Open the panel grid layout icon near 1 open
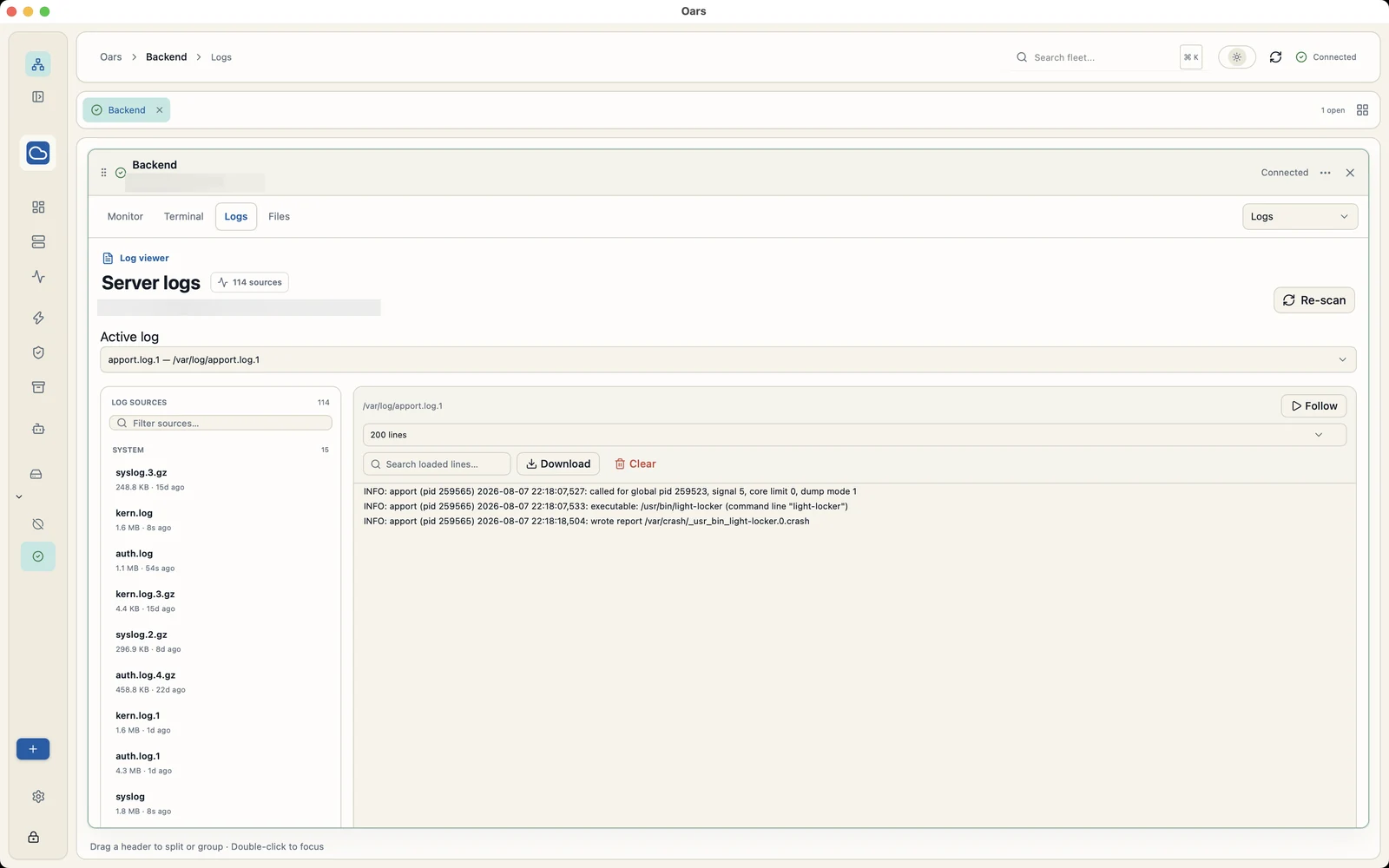Screen dimensions: 1389x868 coord(1362,110)
